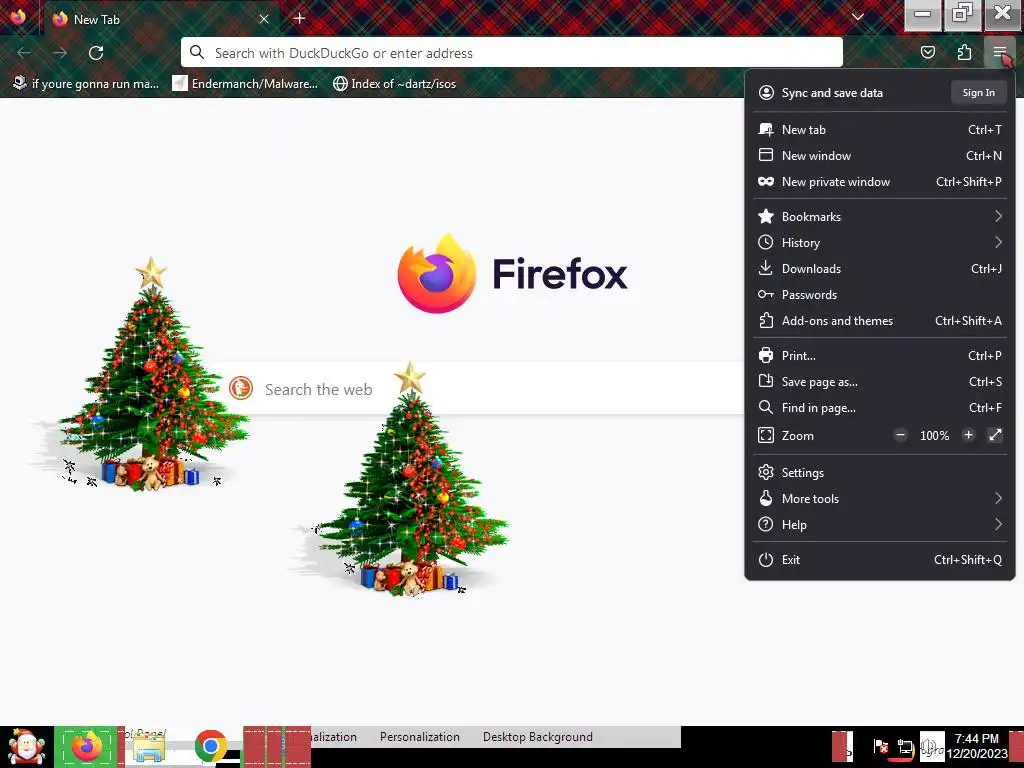Image resolution: width=1024 pixels, height=768 pixels.
Task: Zoom in with the plus button
Action: (x=968, y=435)
